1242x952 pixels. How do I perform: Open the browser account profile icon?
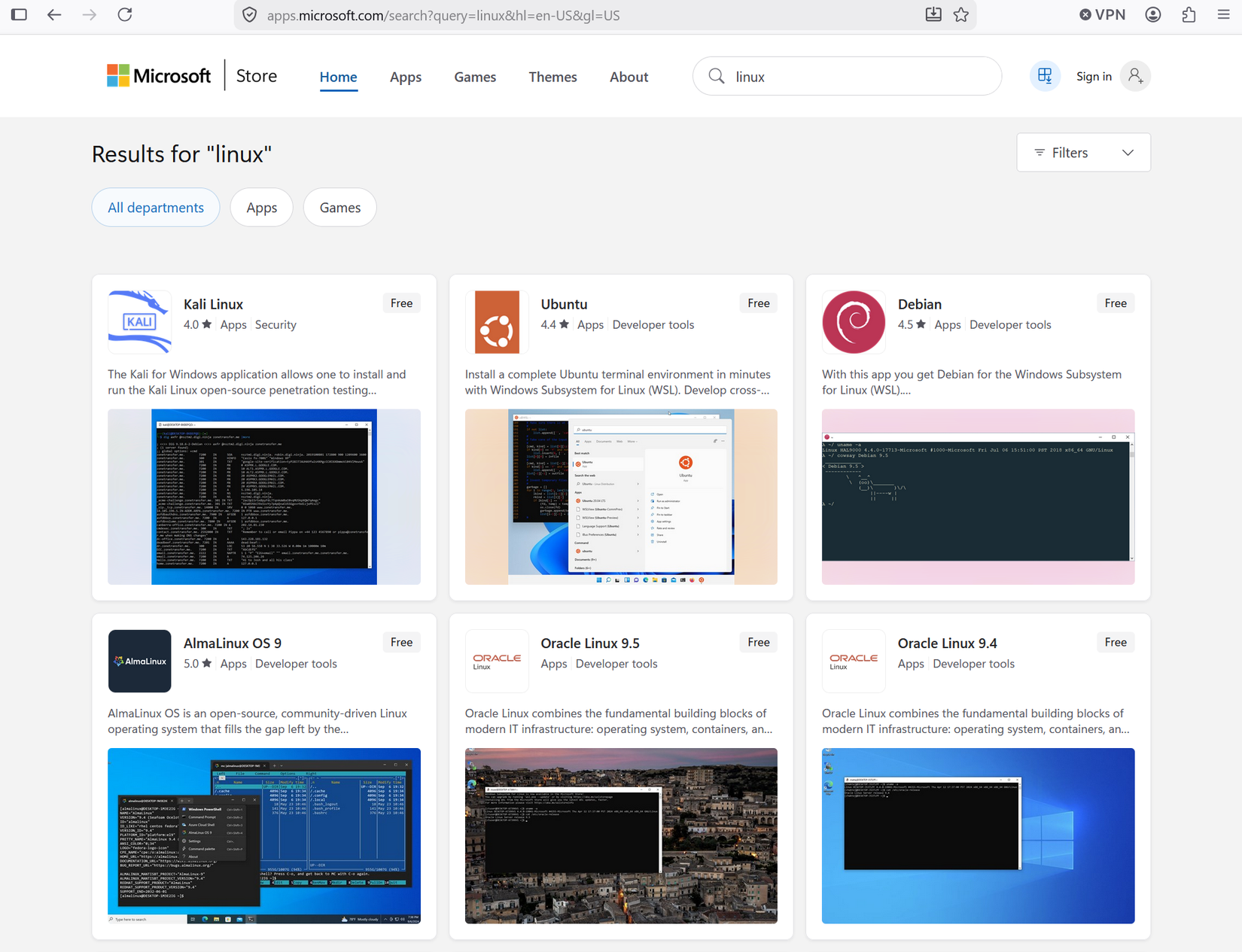(x=1152, y=15)
